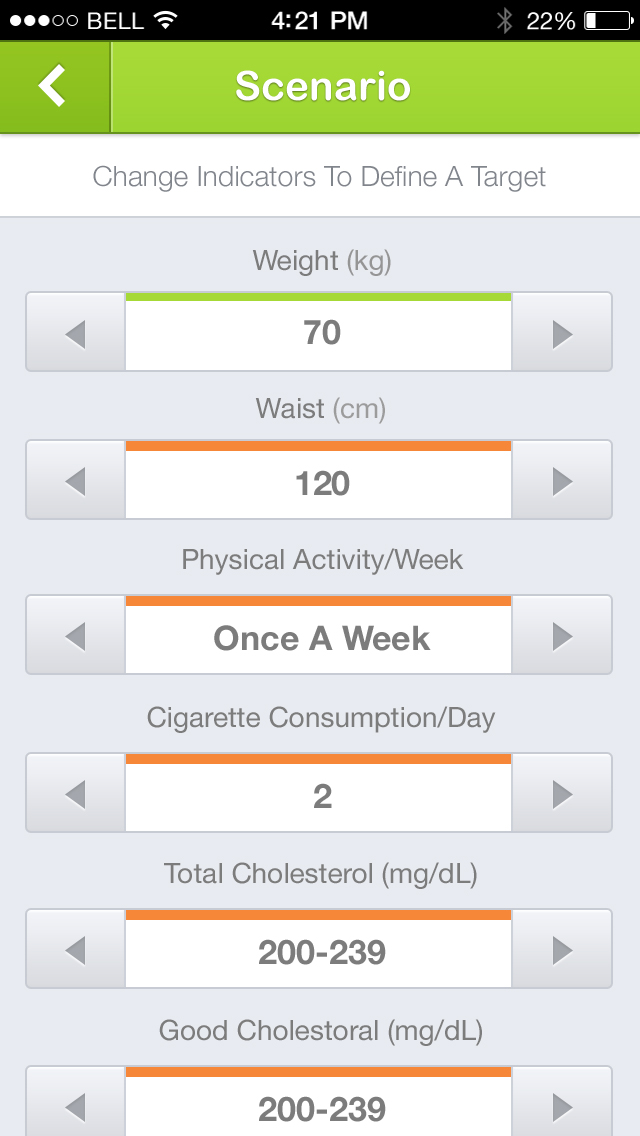640x1136 pixels.
Task: Reduce Cigarette Consumption/Day with left arrow
Action: click(75, 795)
